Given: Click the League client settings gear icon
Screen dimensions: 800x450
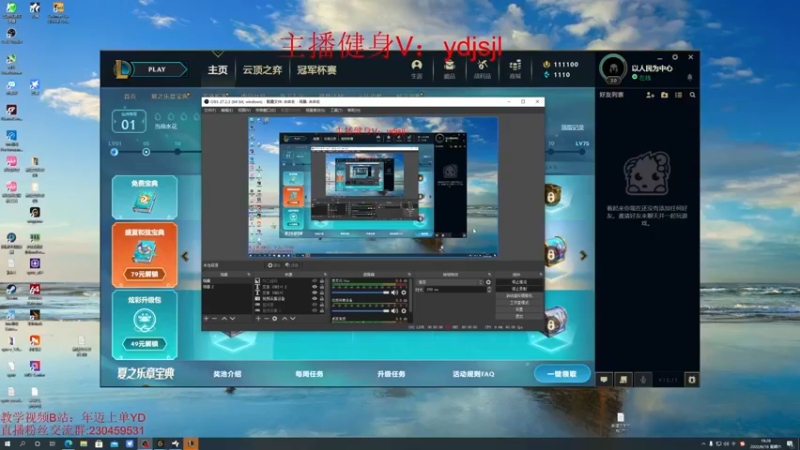Looking at the screenshot, I should click(x=674, y=57).
